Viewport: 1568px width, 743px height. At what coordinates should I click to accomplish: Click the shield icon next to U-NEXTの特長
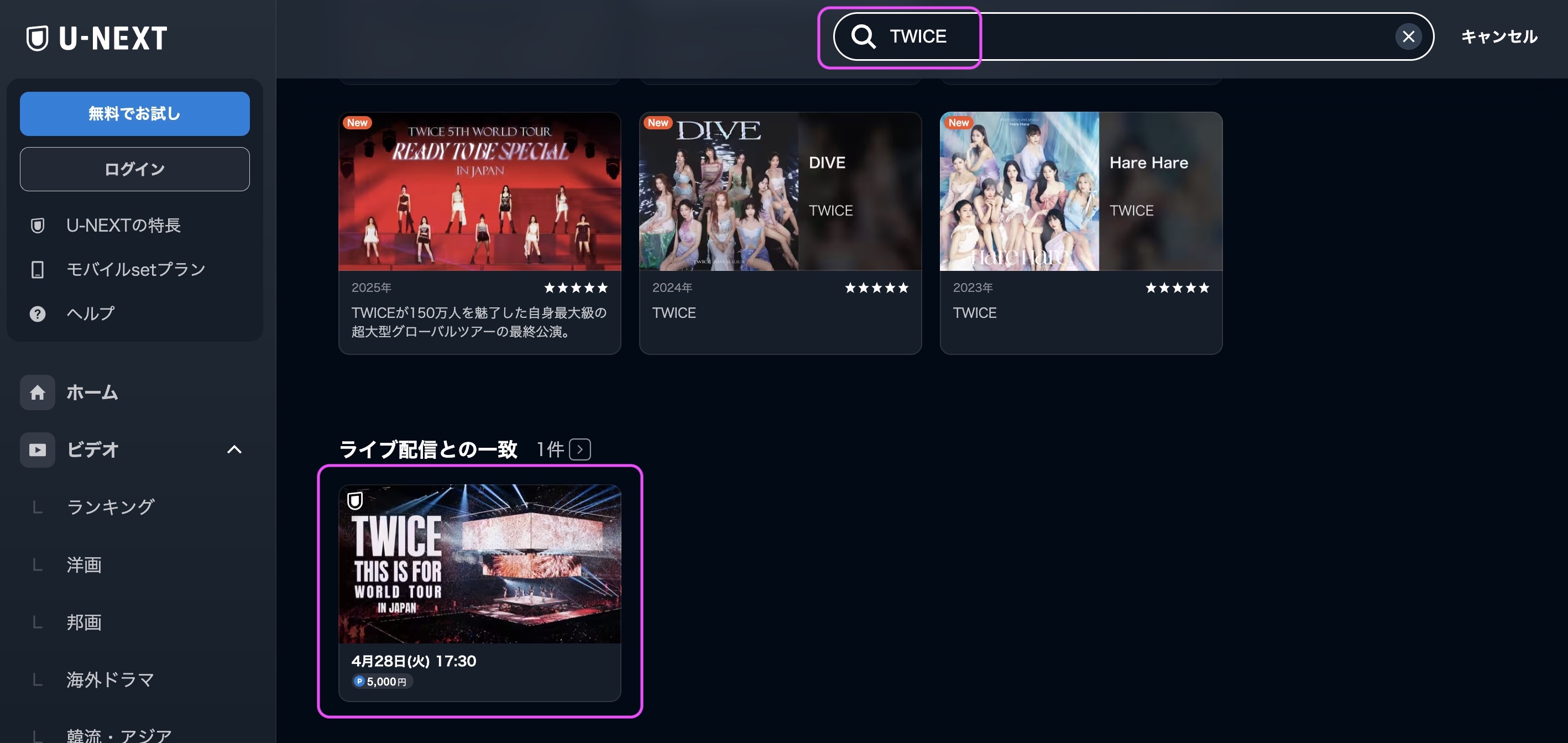pyautogui.click(x=38, y=225)
